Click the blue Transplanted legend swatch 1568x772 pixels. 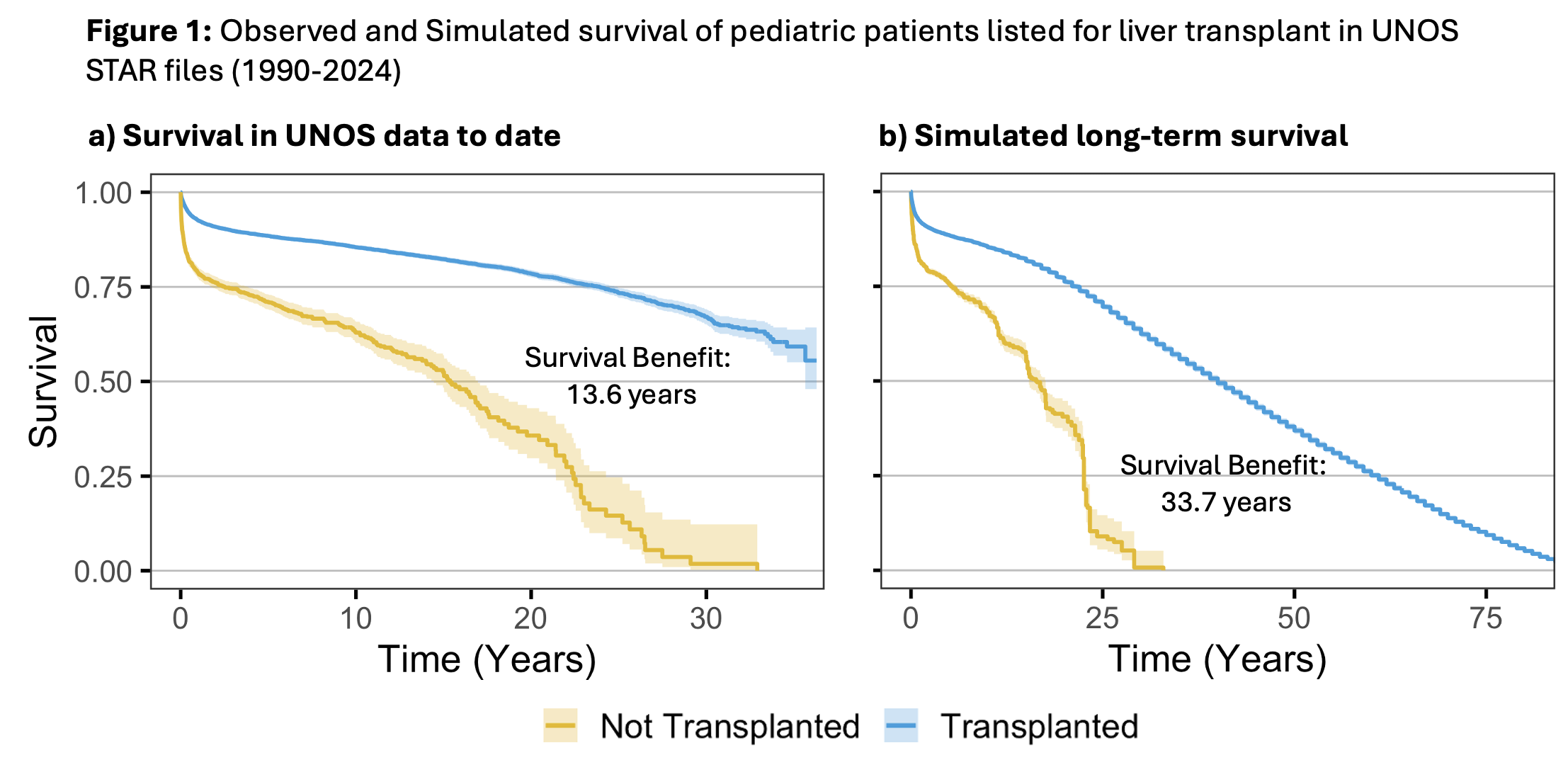pyautogui.click(x=900, y=725)
